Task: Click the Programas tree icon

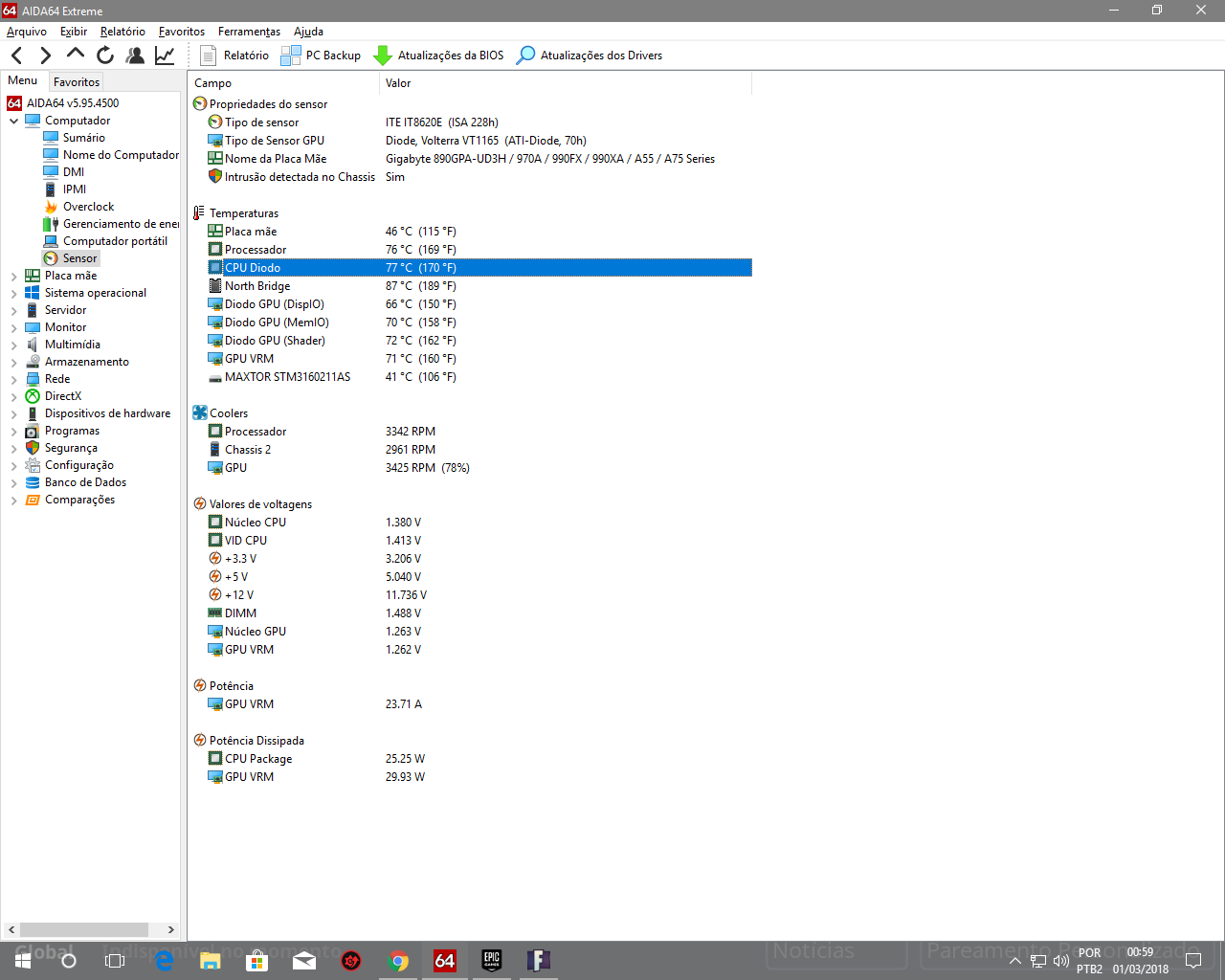Action: (x=33, y=431)
